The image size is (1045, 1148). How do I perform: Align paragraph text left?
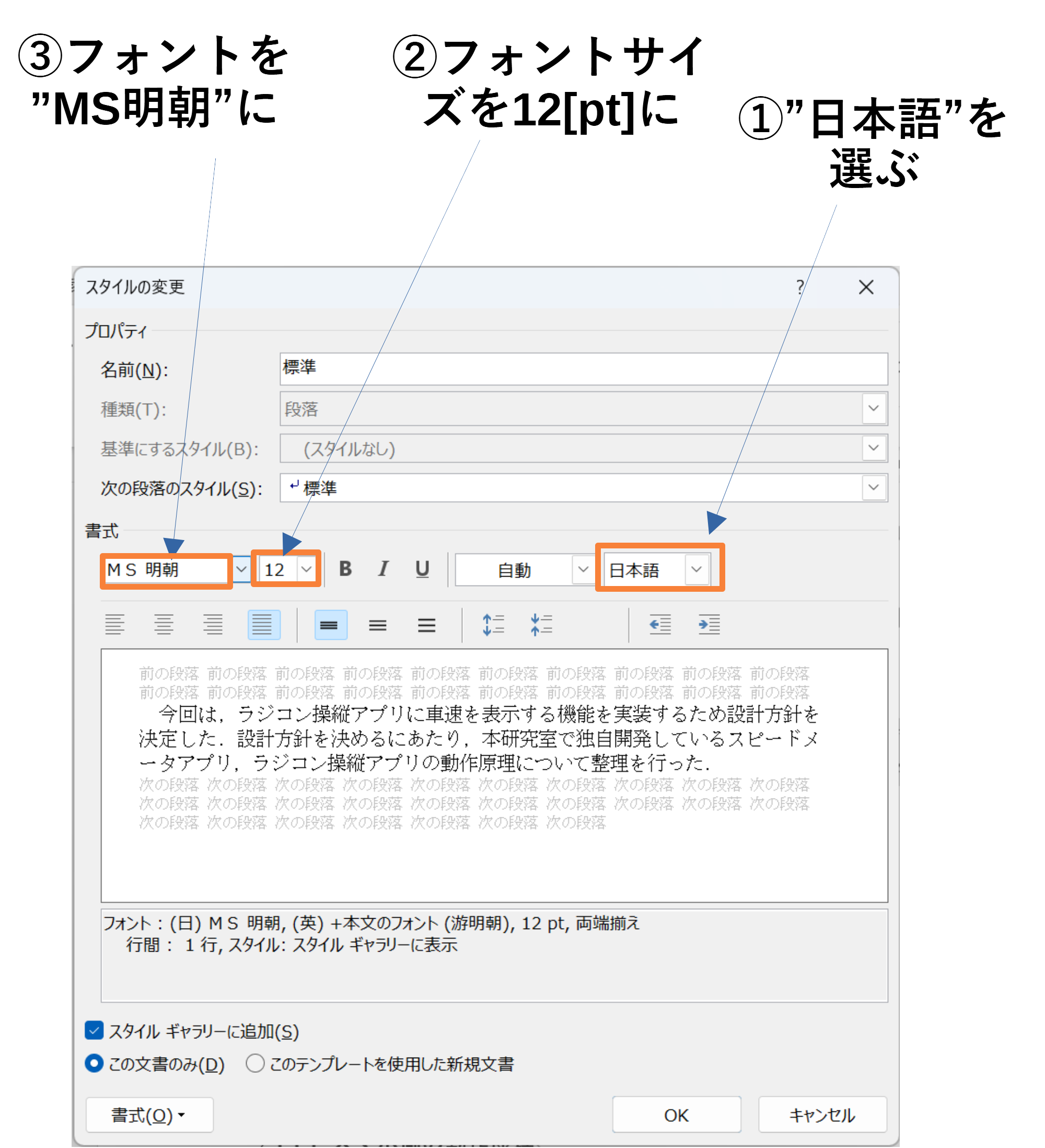tap(114, 625)
